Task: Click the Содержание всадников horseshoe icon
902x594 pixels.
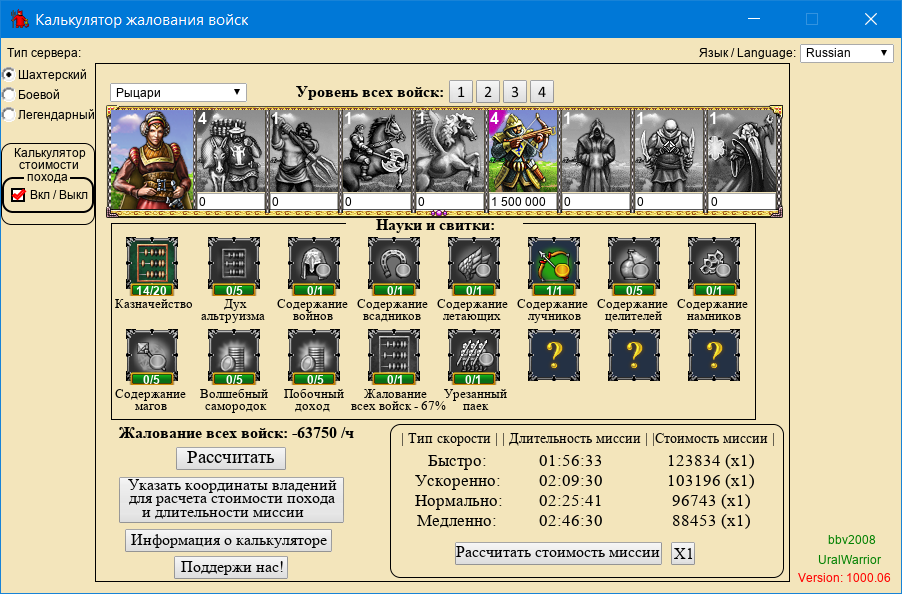Action: (x=392, y=262)
